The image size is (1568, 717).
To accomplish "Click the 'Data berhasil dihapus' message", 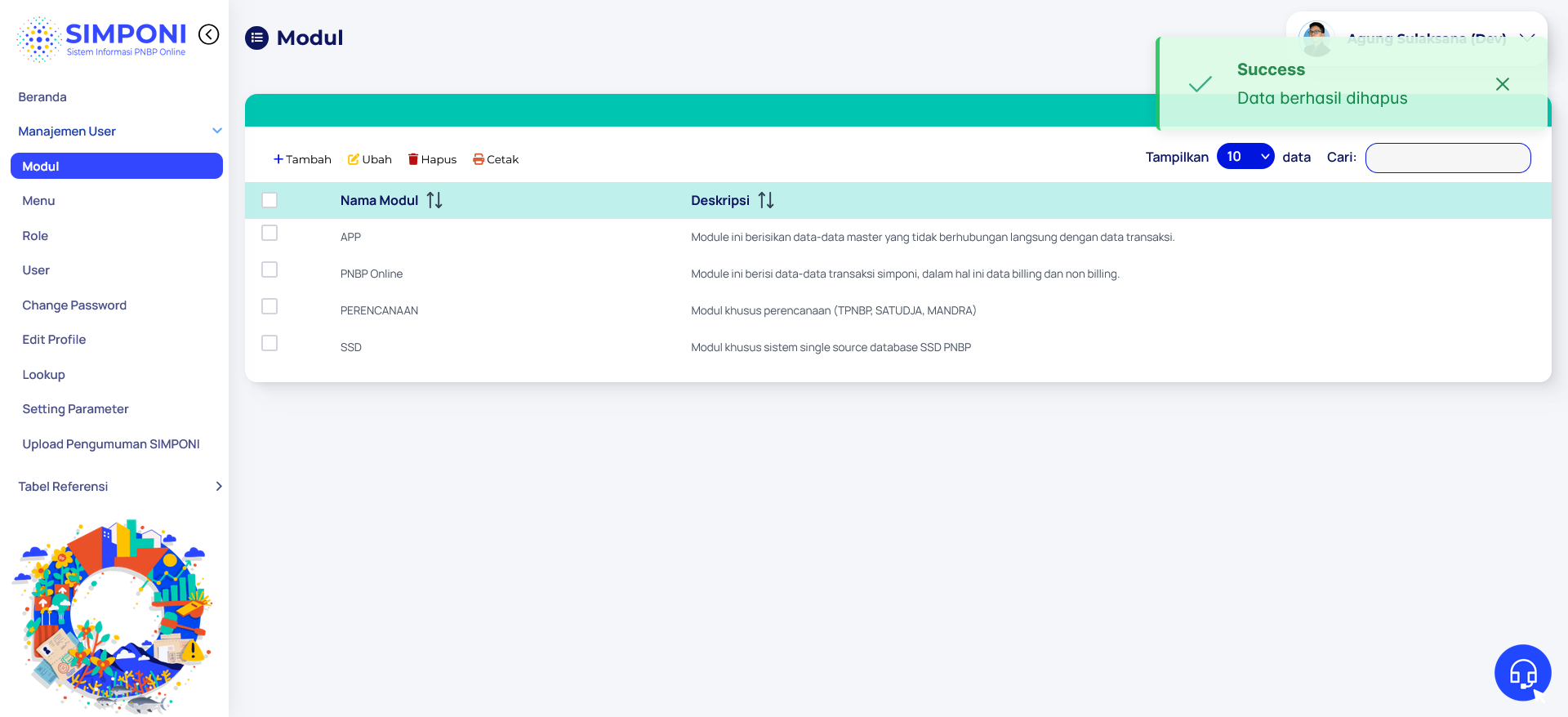I will coord(1322,98).
